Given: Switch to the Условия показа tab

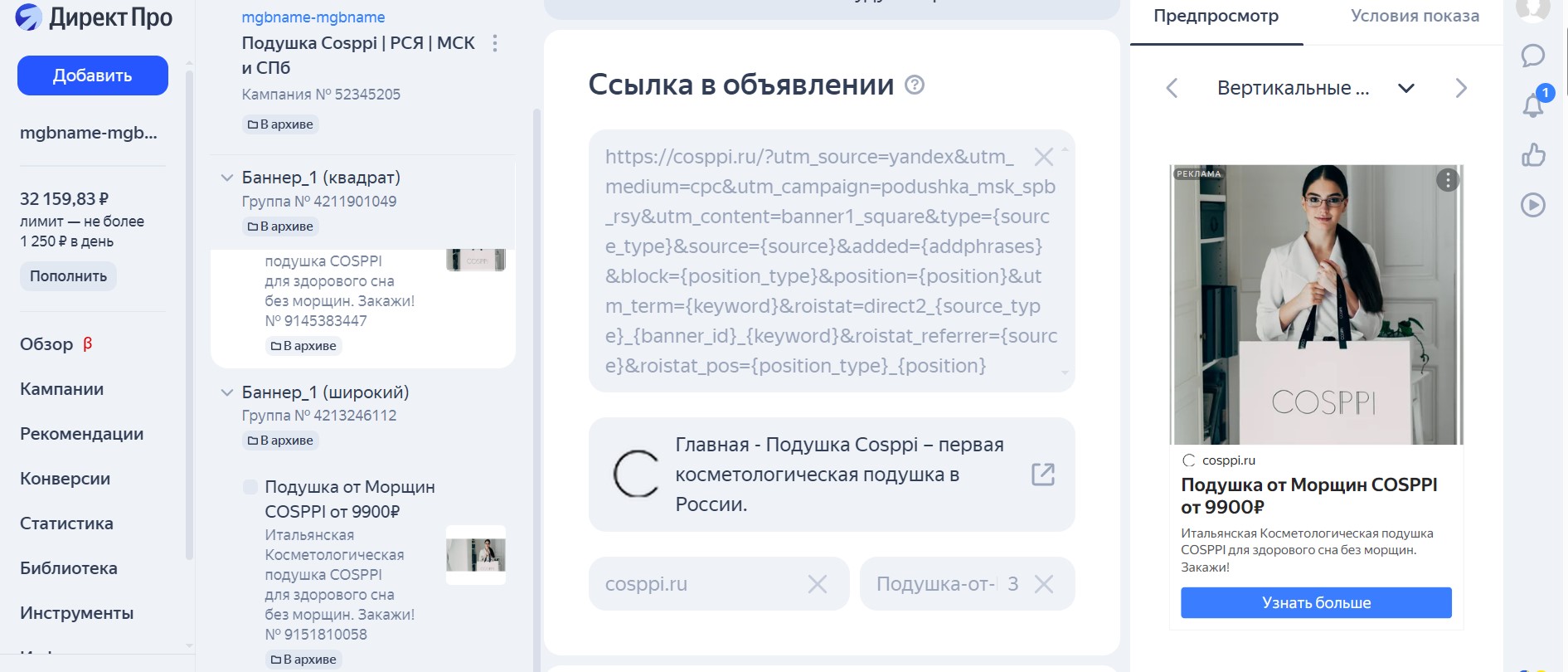Looking at the screenshot, I should pos(1415,17).
